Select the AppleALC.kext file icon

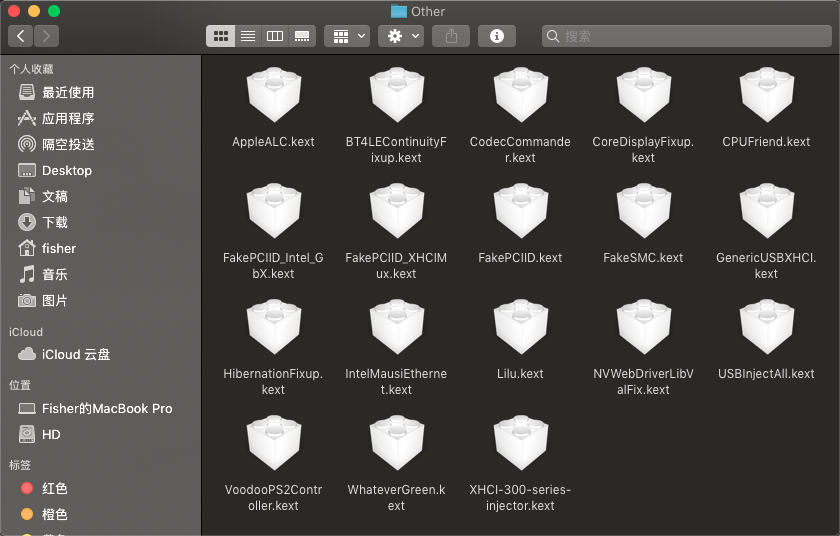274,94
